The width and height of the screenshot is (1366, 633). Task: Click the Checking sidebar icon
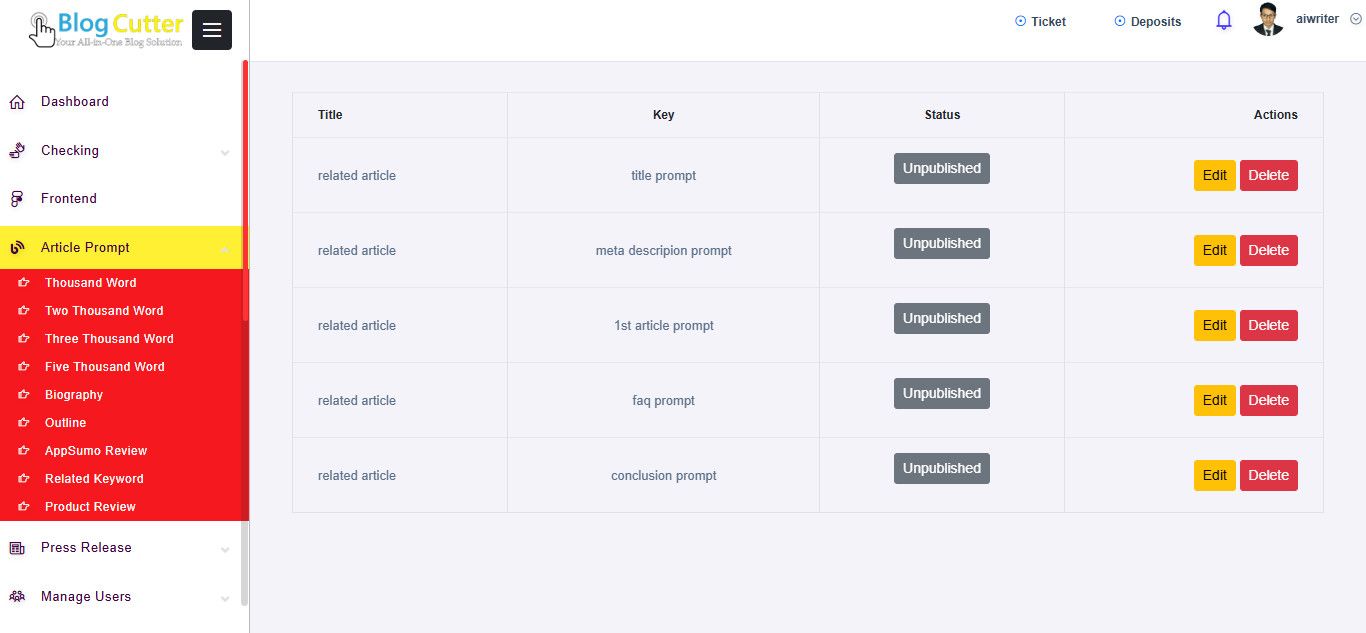17,151
